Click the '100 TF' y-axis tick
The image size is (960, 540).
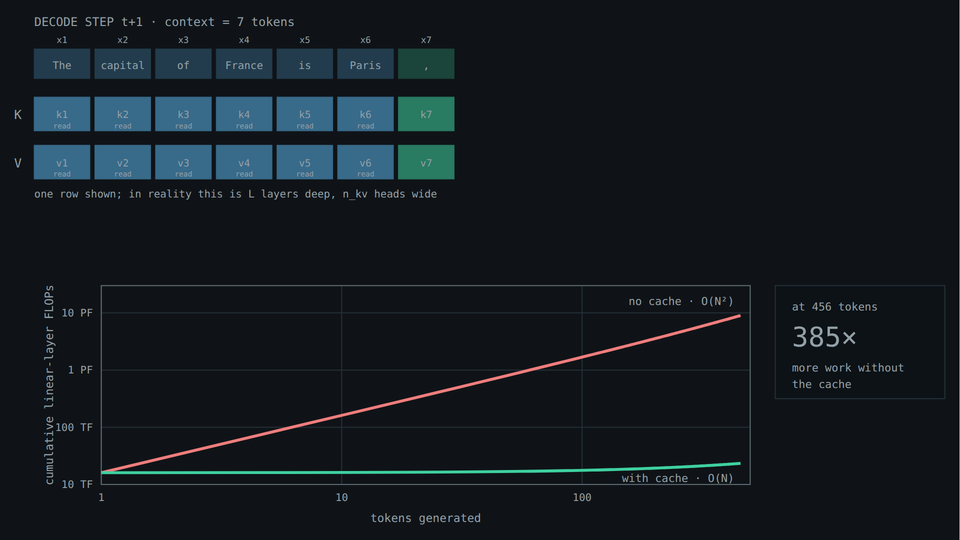(x=74, y=427)
